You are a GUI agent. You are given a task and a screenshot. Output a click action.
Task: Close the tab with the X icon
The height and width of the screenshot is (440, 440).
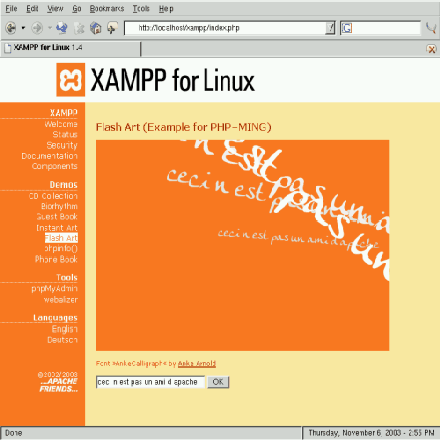pos(431,49)
